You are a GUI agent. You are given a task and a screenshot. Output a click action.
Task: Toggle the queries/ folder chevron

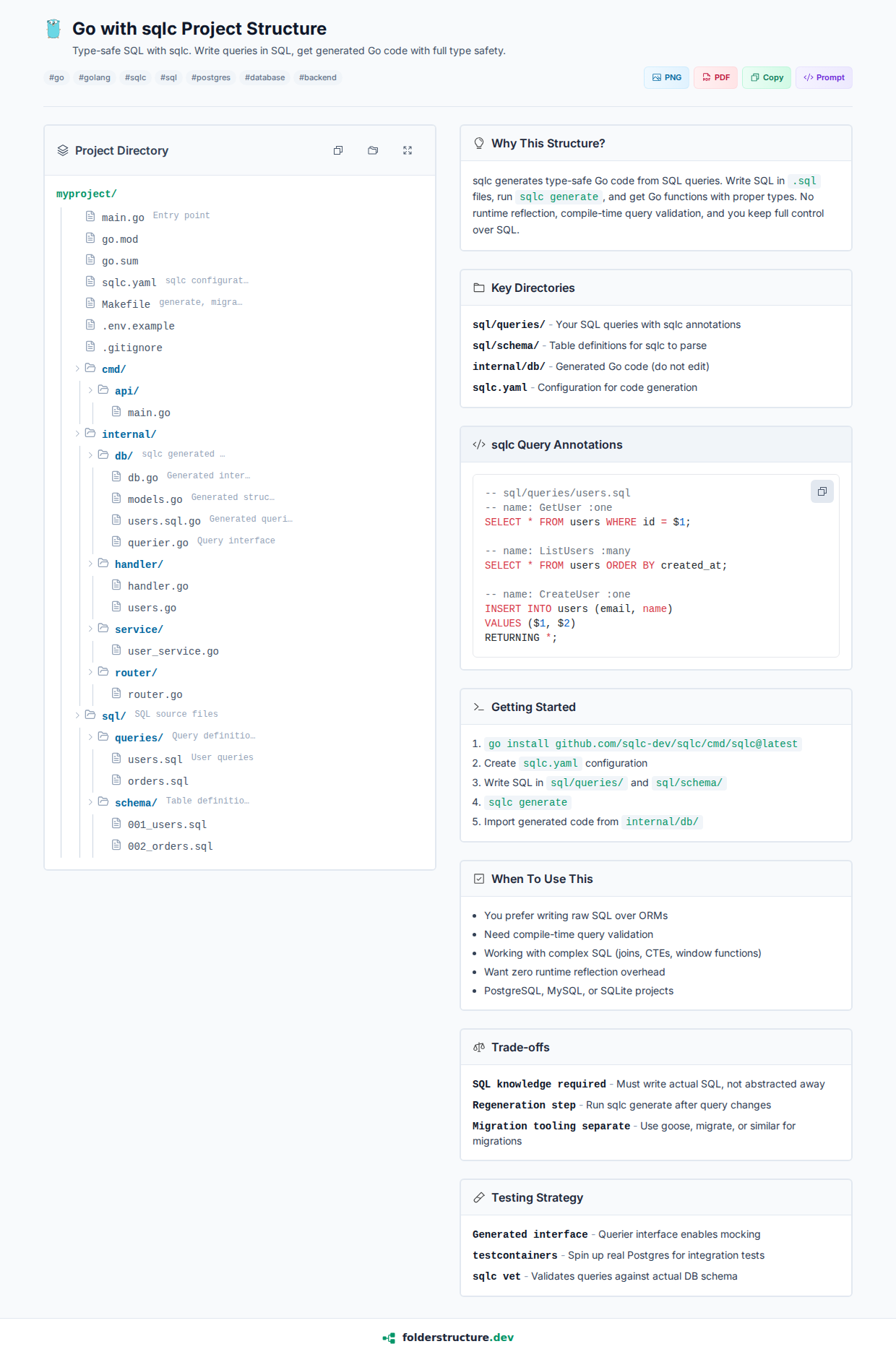pos(90,737)
